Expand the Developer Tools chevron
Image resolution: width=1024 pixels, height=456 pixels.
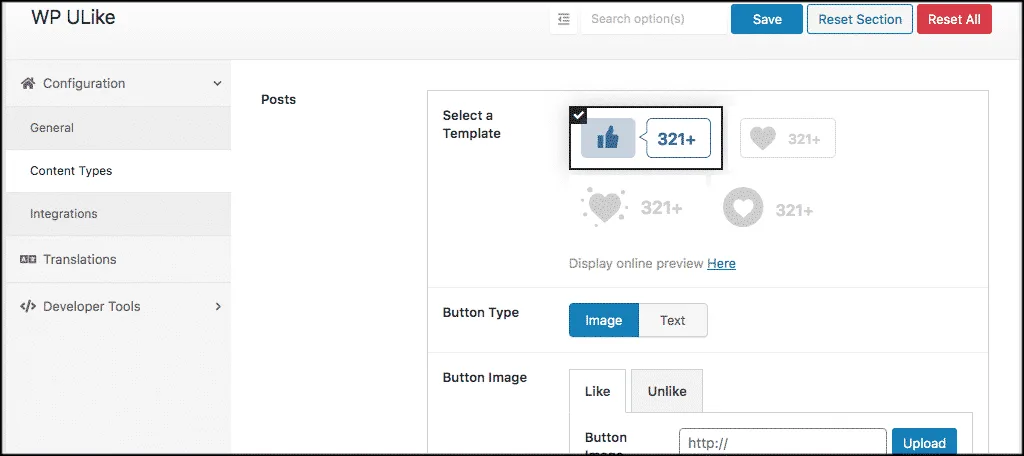218,306
